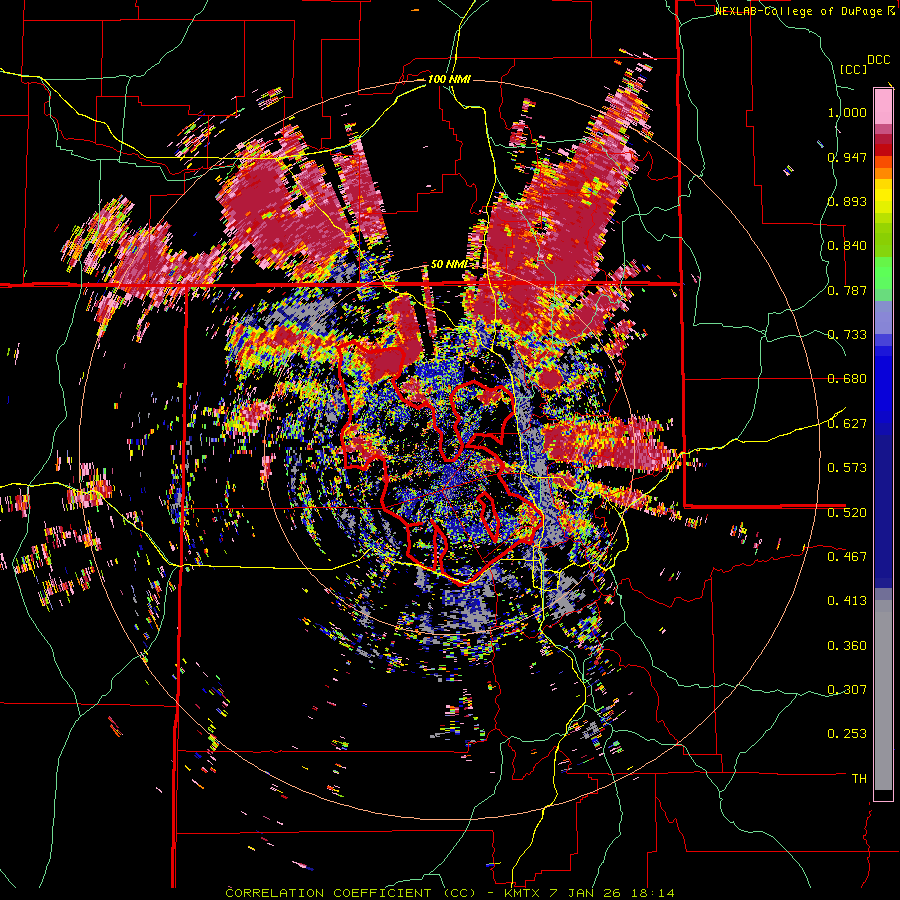Click the CORRELATION COEFFICIENT (CC) title text

pos(351,893)
